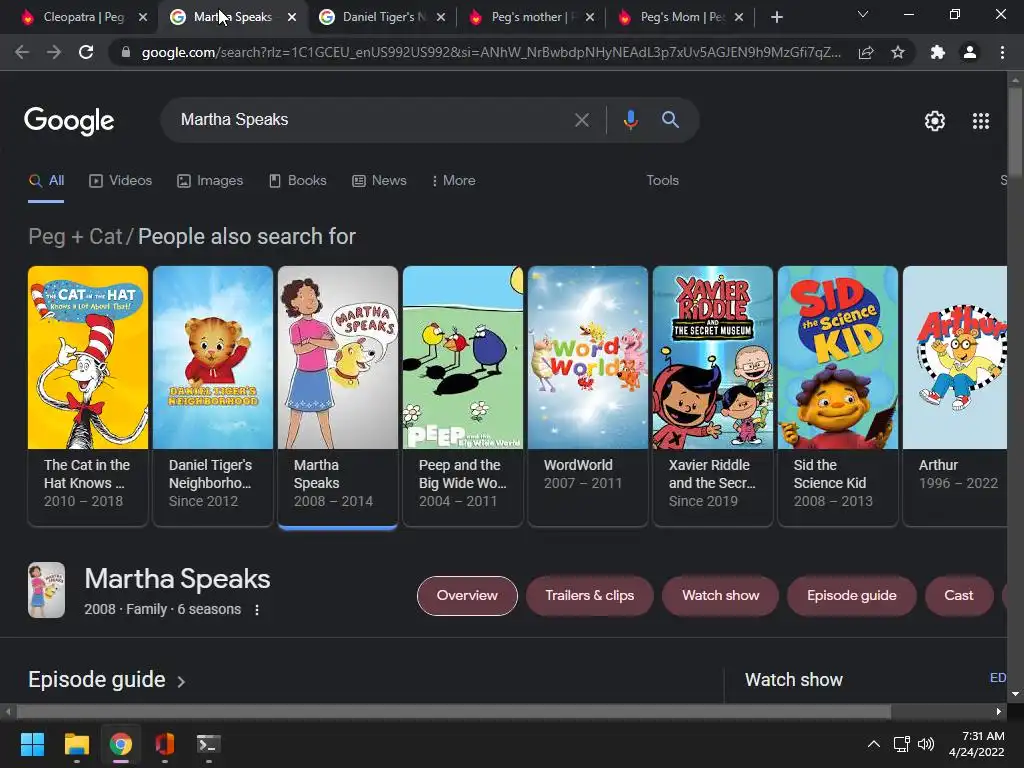This screenshot has height=768, width=1024.
Task: Open volume control in system tray
Action: pos(925,744)
